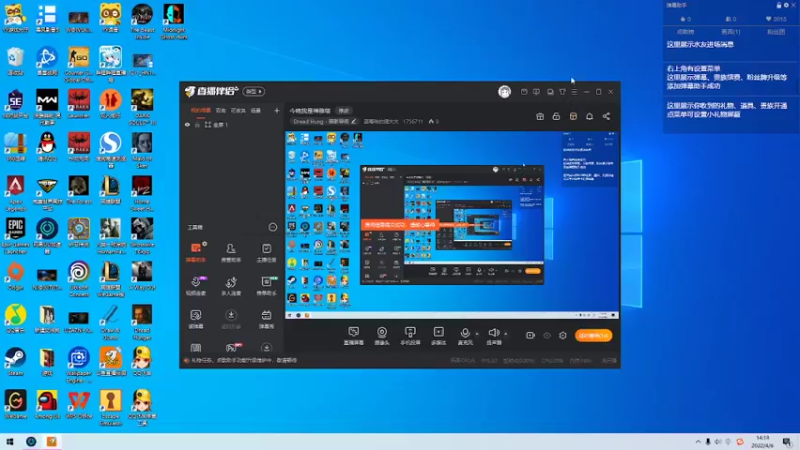800x450 pixels.
Task: Add a live screen capture source
Action: click(354, 336)
